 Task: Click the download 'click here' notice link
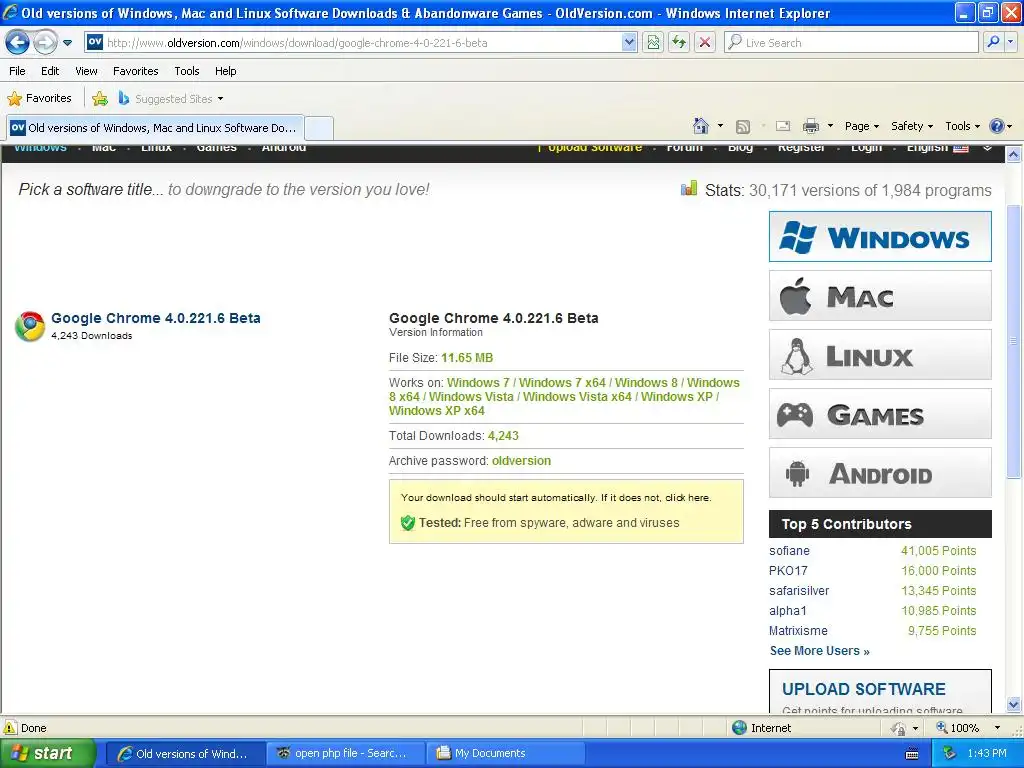tap(687, 498)
